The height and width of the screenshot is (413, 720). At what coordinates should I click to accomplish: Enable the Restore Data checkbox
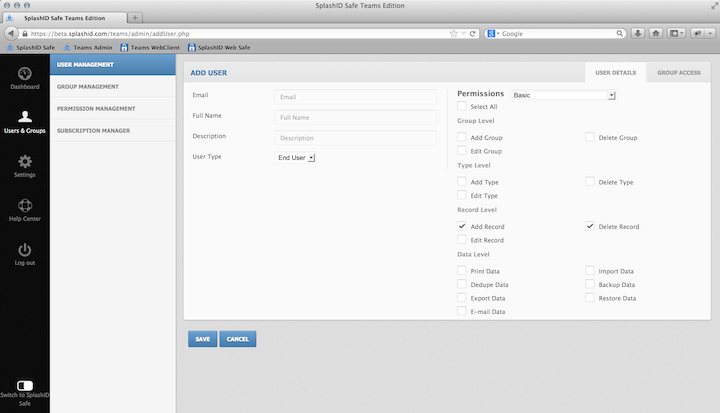(x=590, y=298)
